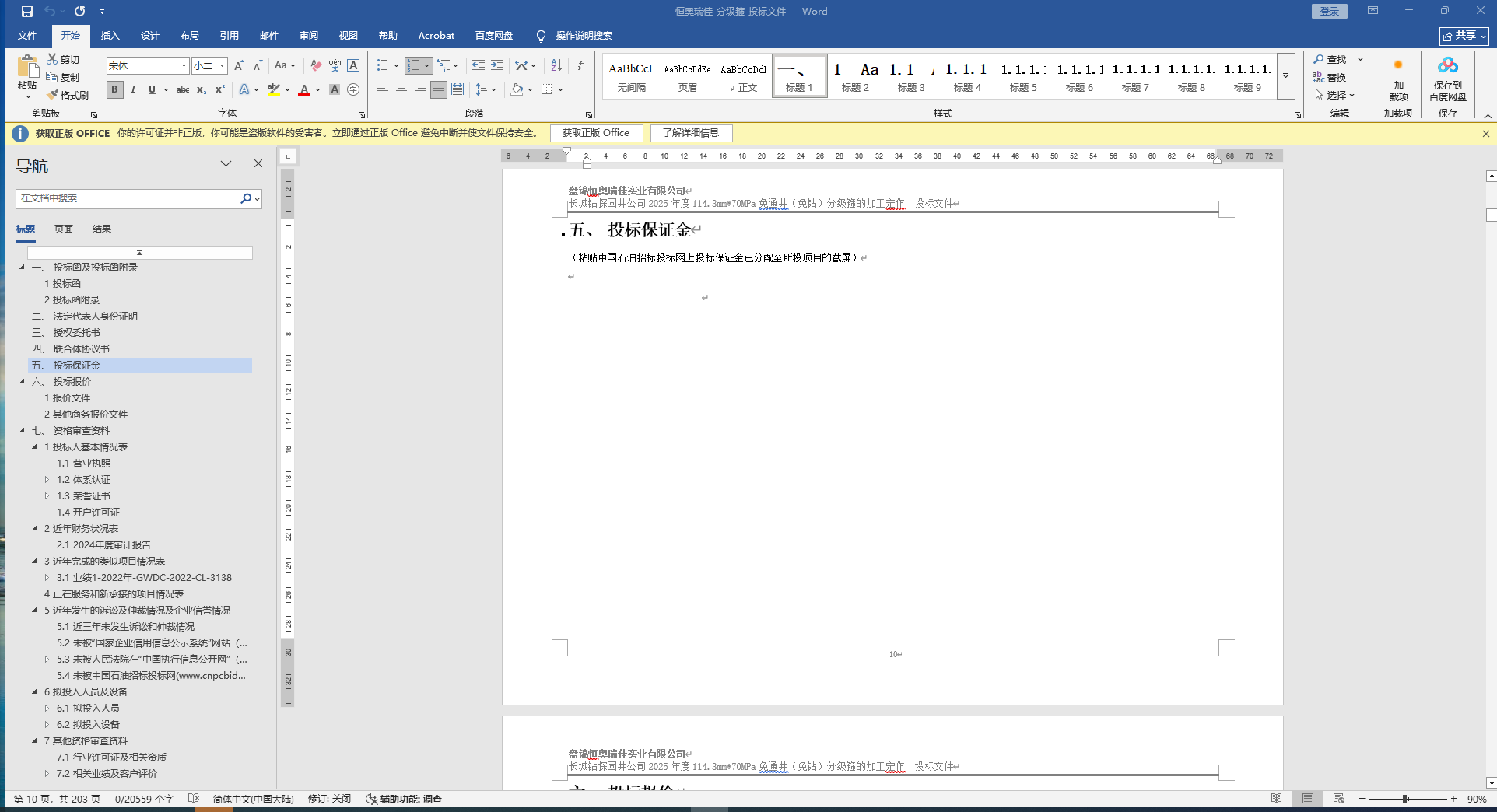
Task: Collapse the 七、资格审查资料 tree node
Action: [x=22, y=430]
